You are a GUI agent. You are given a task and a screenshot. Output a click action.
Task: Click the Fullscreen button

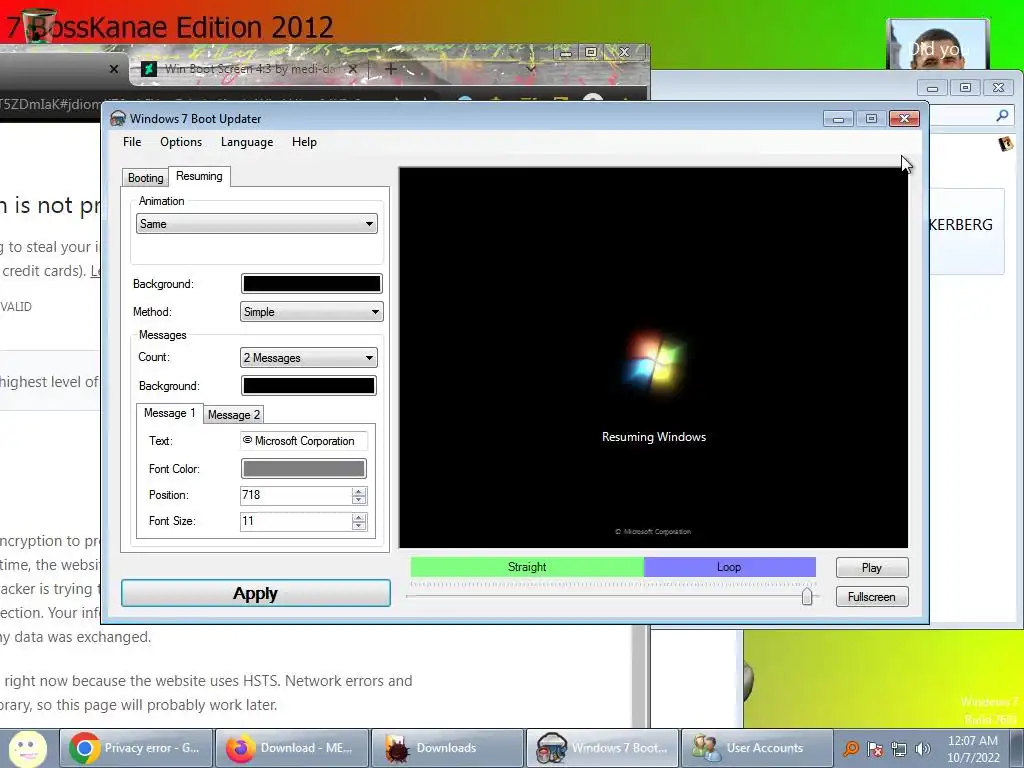(872, 597)
